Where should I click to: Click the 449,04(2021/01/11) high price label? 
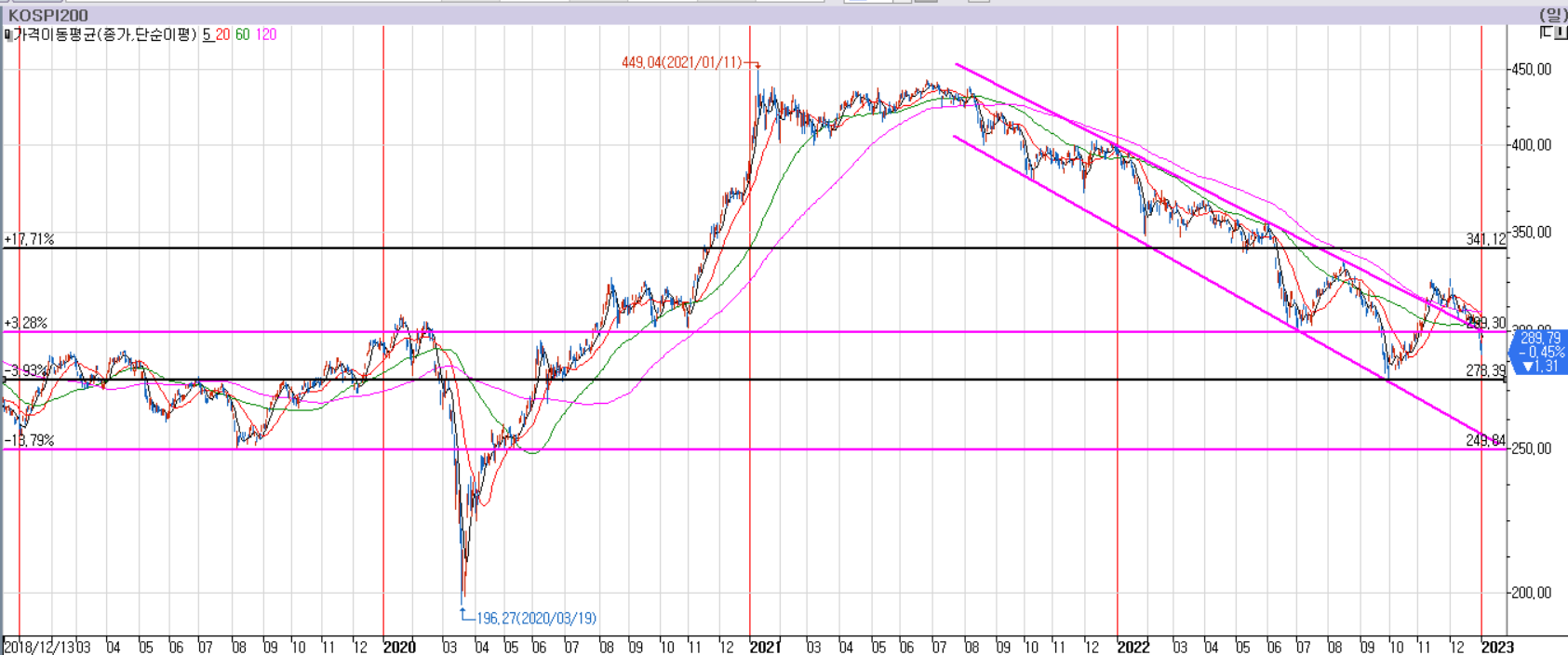pyautogui.click(x=682, y=62)
